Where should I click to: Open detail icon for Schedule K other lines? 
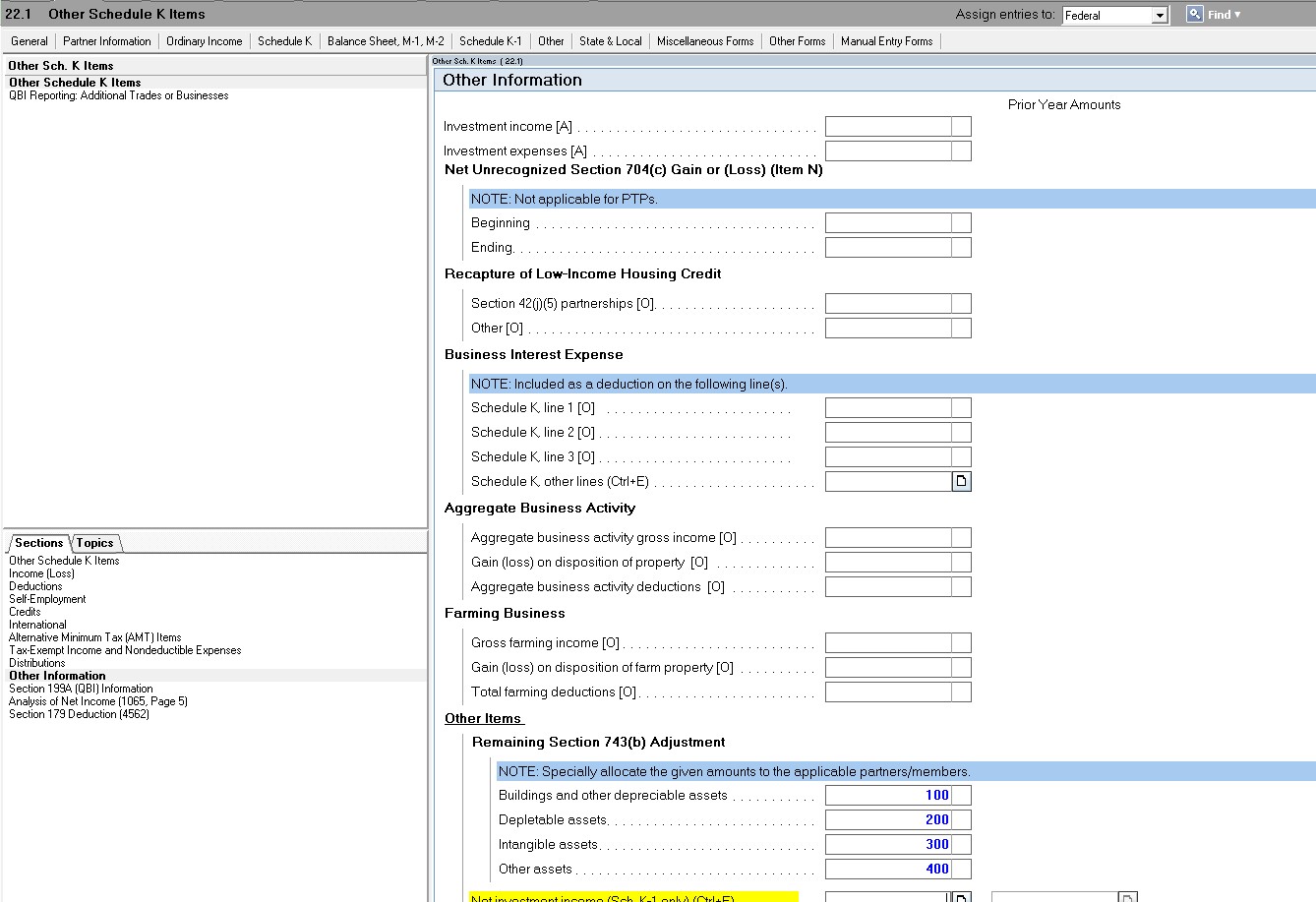coord(961,481)
